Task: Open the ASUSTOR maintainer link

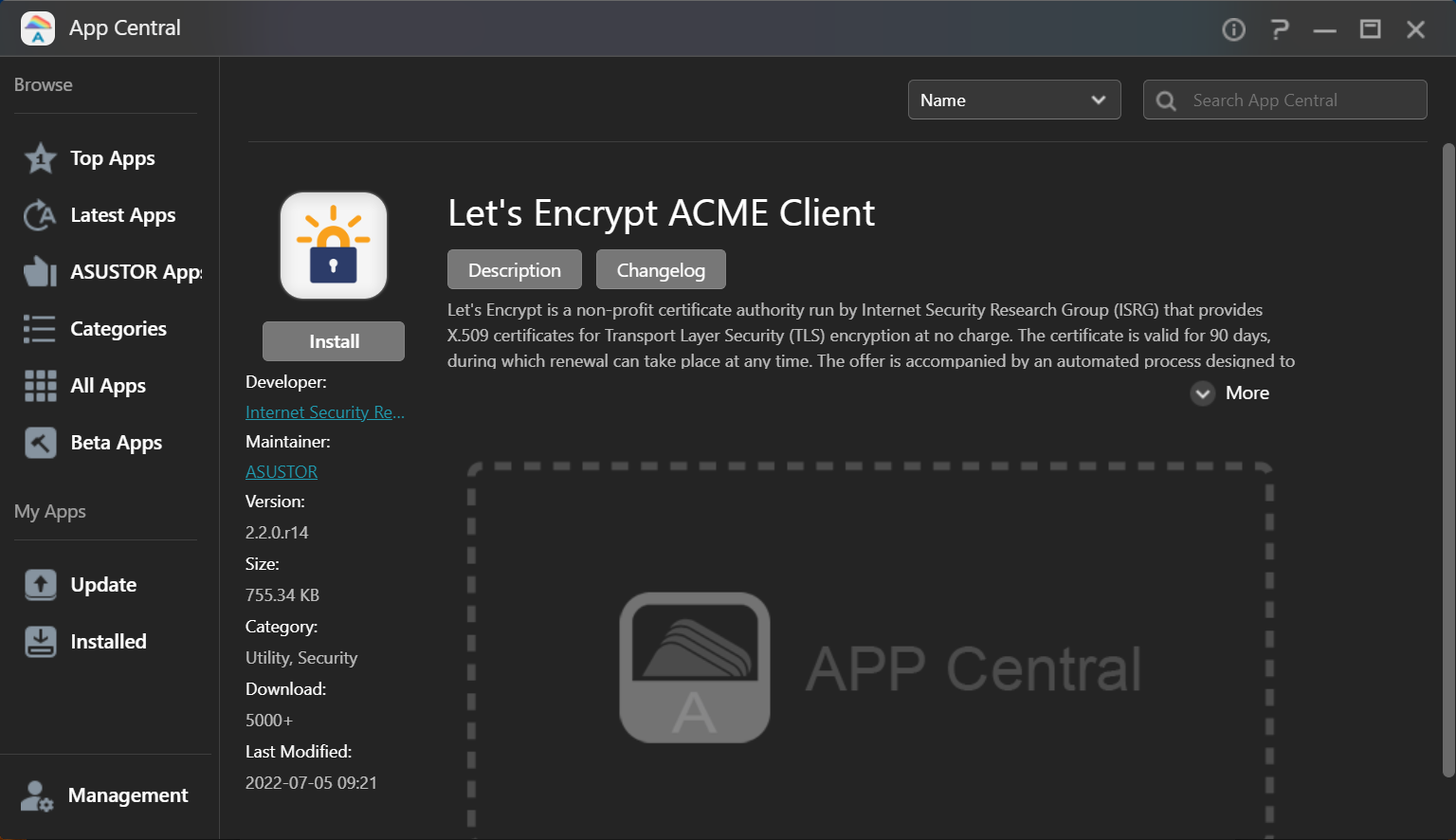Action: [282, 472]
